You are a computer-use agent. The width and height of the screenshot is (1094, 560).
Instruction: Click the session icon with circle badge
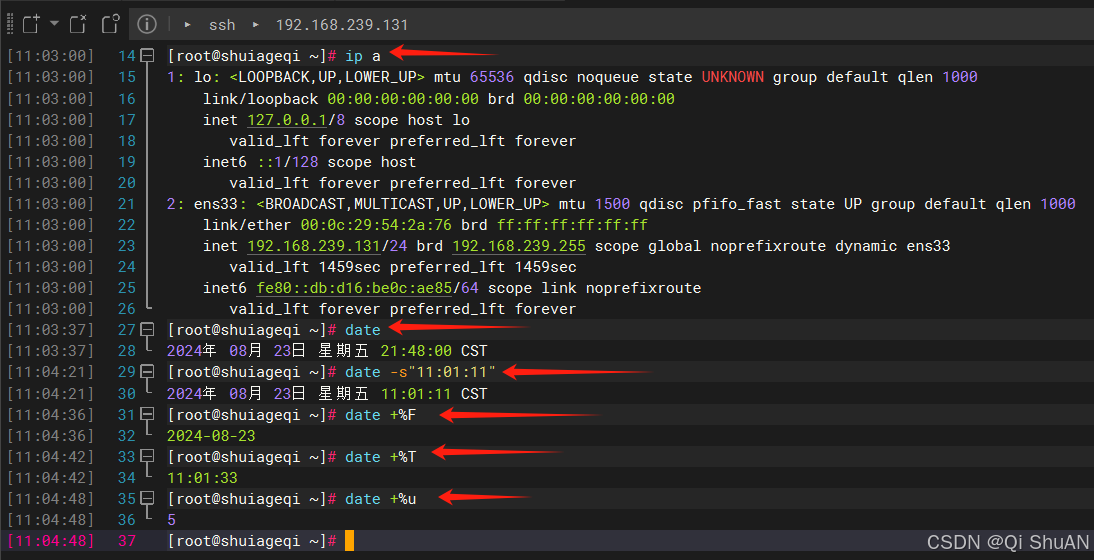111,24
